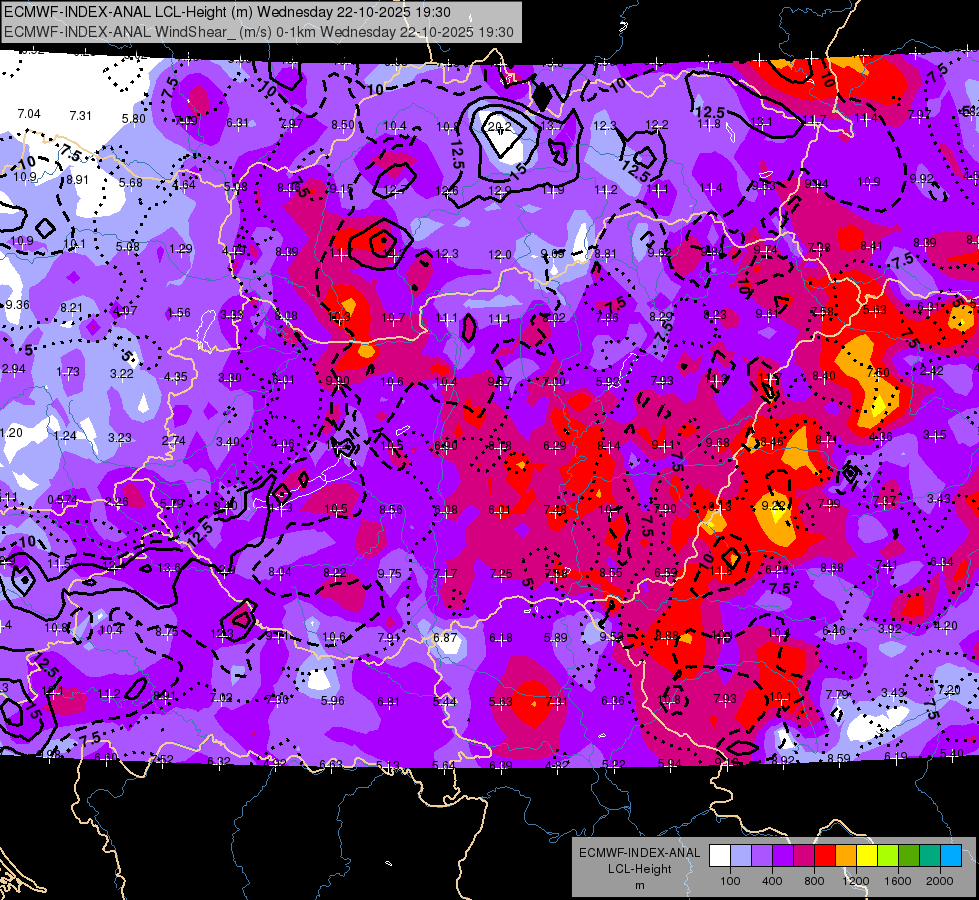Click the grid value 2.74
This screenshot has height=900, width=979.
tap(174, 440)
